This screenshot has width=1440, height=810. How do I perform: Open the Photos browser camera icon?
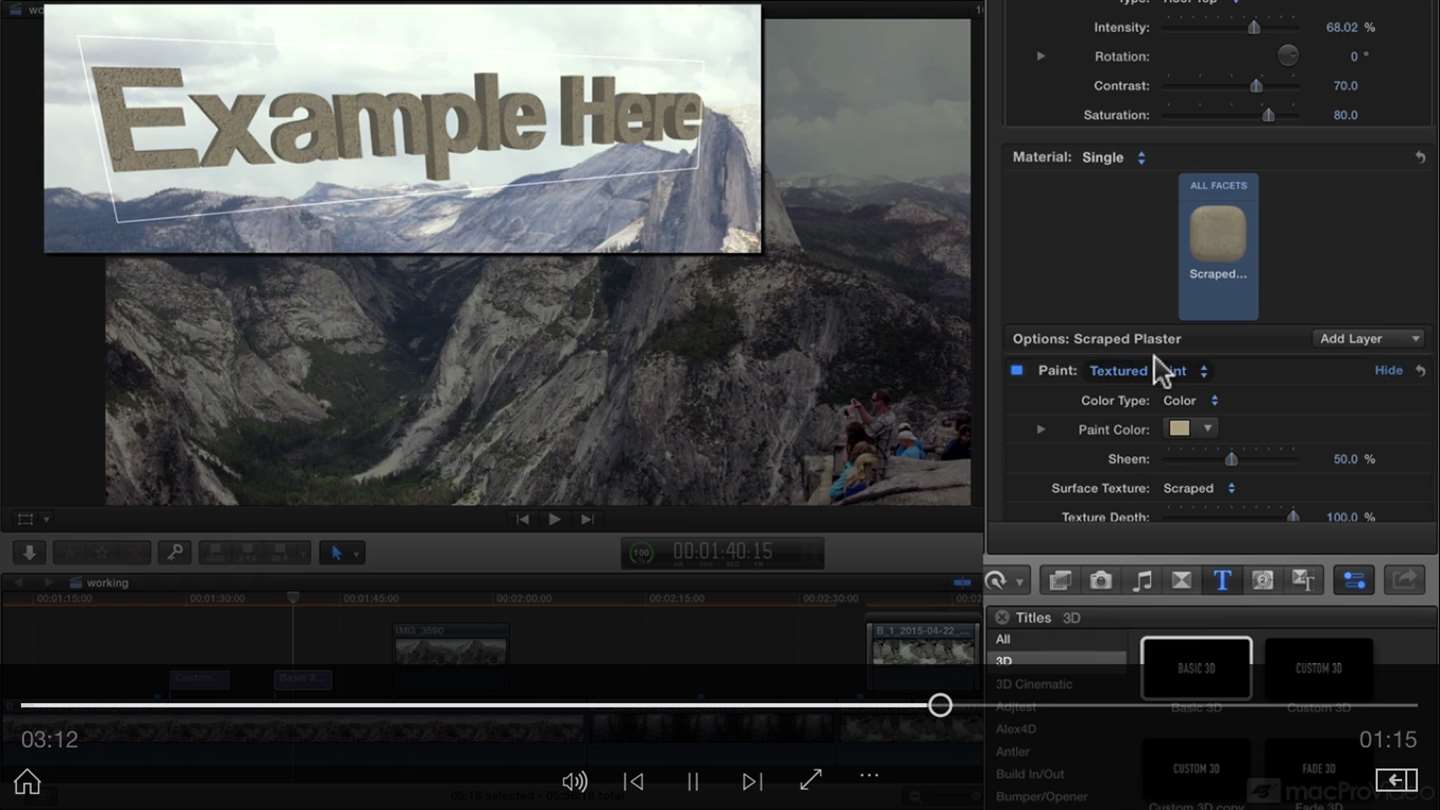point(1101,580)
